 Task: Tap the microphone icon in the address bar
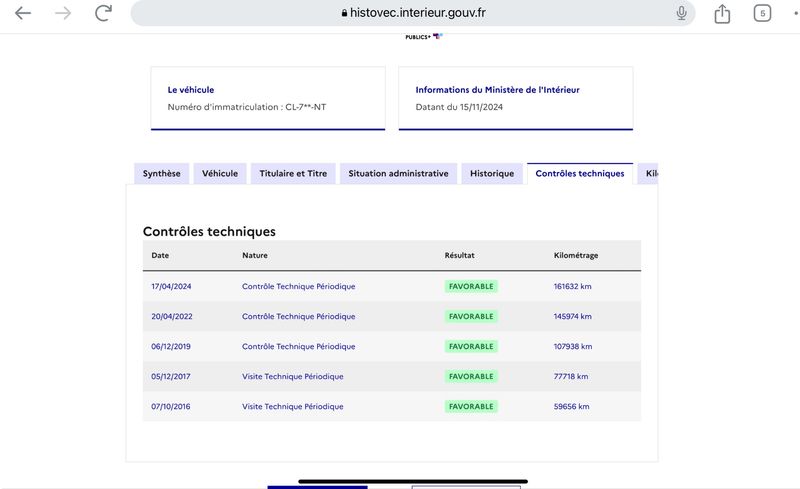point(681,13)
